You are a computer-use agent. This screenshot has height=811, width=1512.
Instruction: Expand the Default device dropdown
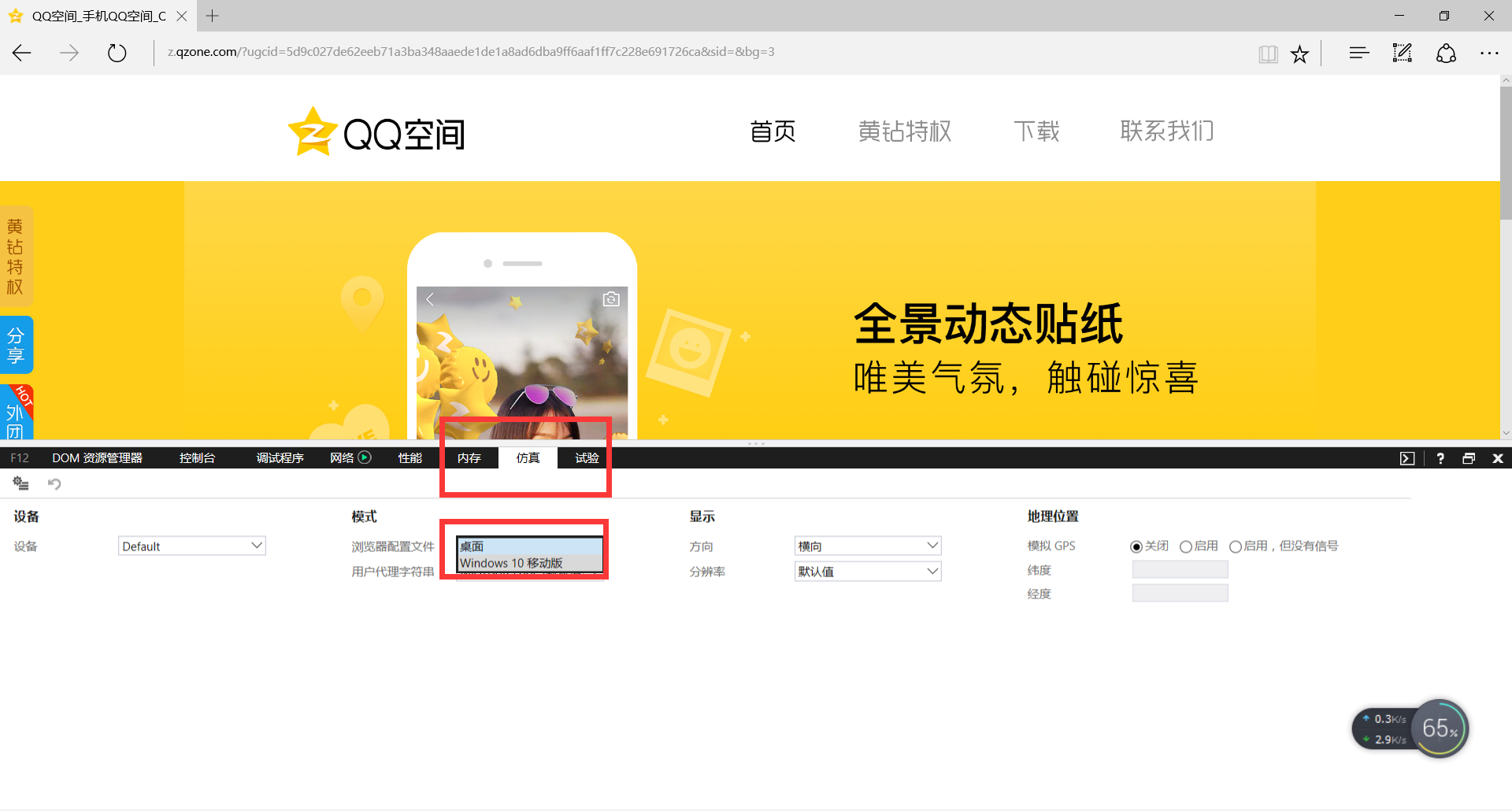192,546
